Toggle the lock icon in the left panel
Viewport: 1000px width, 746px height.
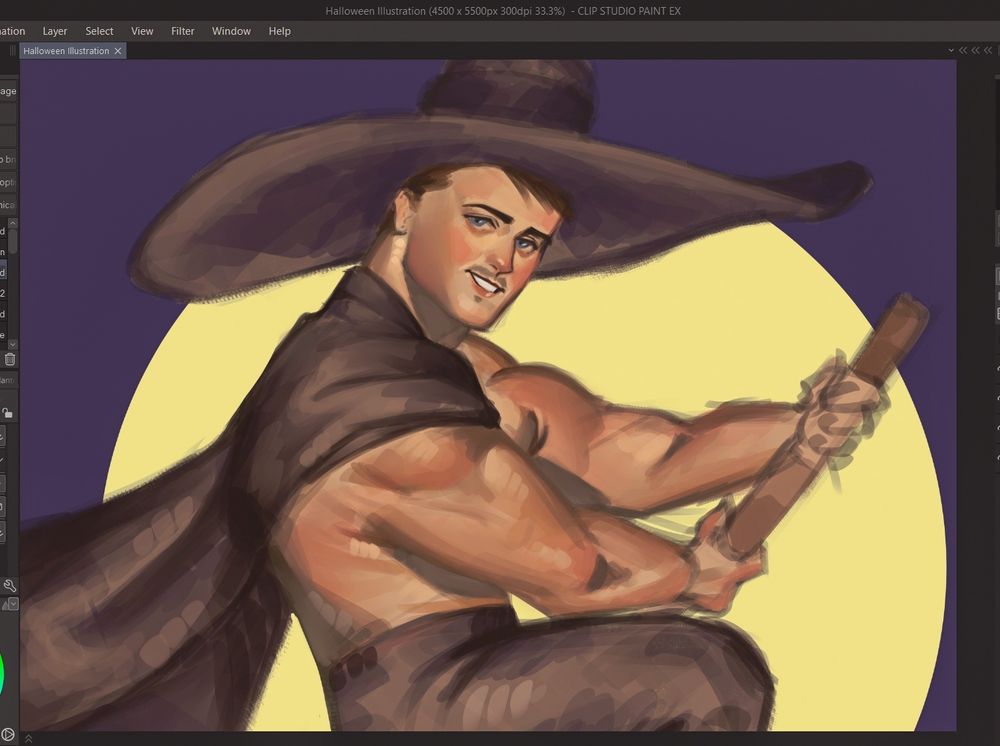7,413
